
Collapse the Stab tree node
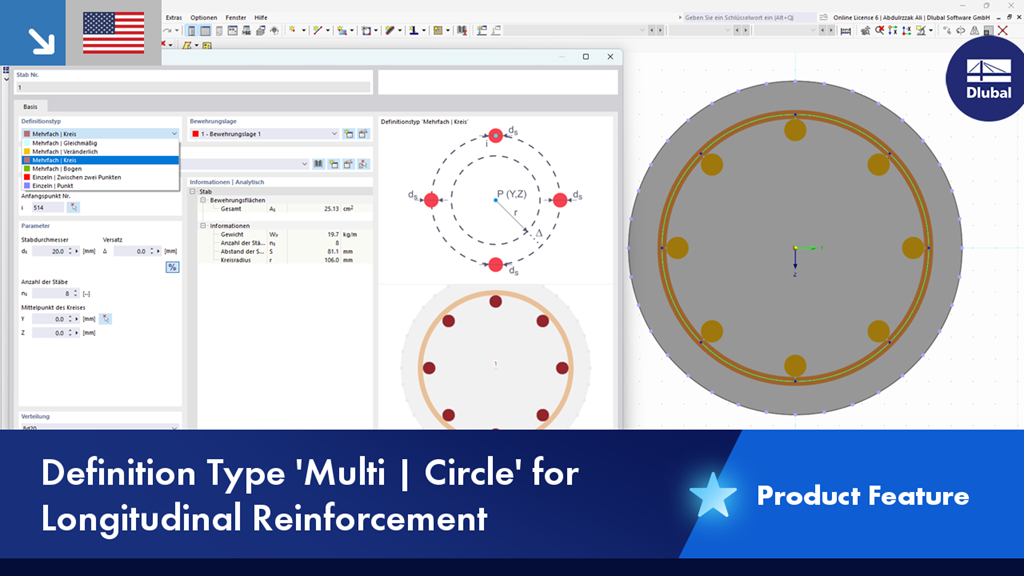tap(193, 191)
